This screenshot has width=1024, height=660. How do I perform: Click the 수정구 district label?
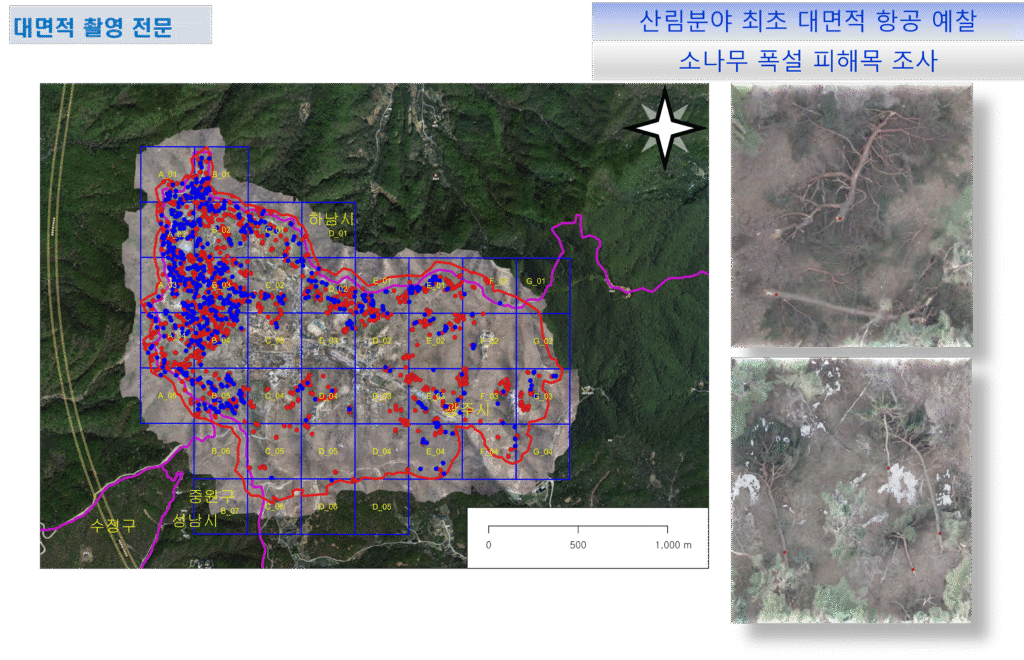112,525
